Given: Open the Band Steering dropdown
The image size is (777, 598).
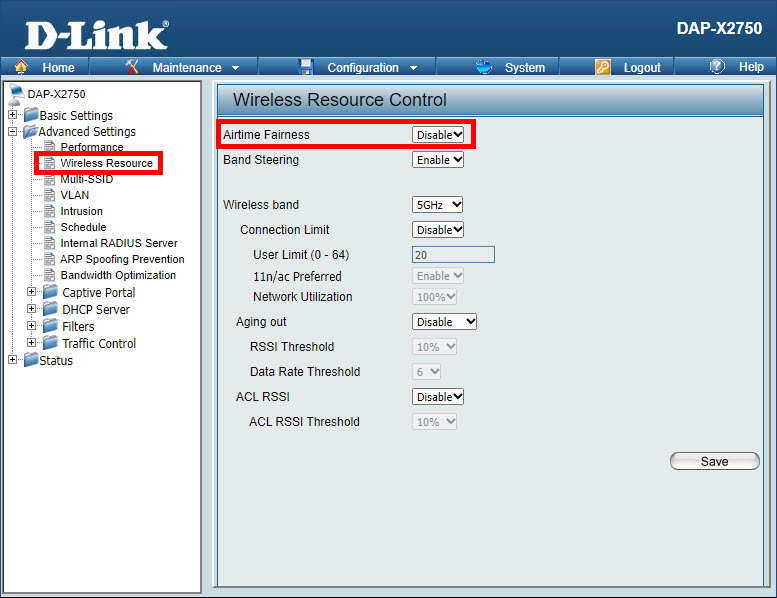Looking at the screenshot, I should 438,159.
